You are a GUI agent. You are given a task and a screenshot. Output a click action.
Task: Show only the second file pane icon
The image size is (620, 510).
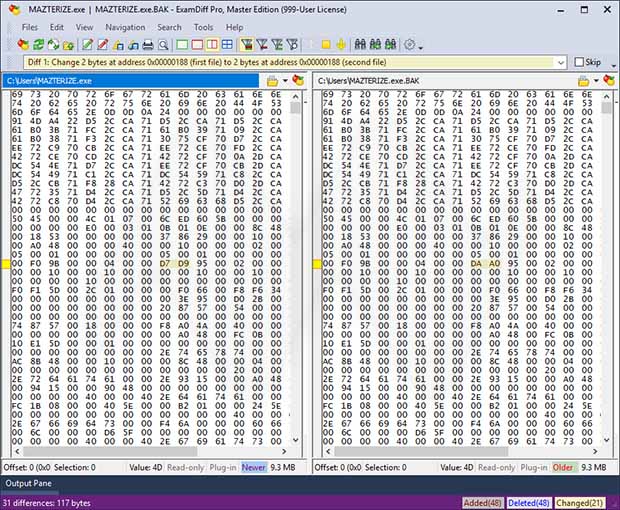pyautogui.click(x=197, y=45)
